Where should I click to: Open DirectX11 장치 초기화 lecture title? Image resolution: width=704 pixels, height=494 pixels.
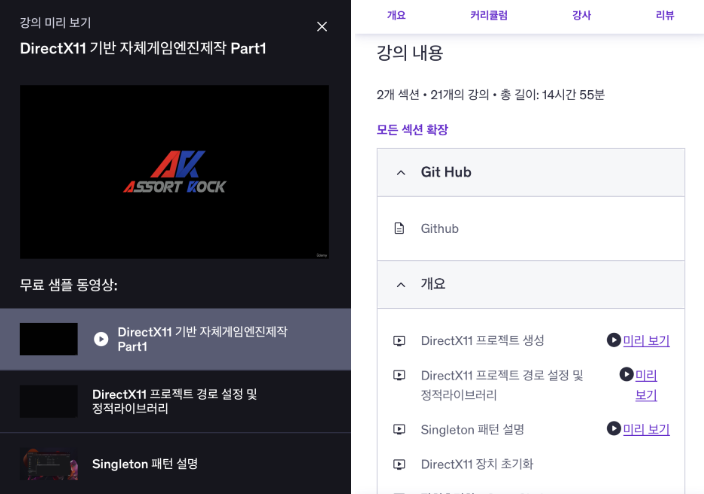pyautogui.click(x=477, y=464)
